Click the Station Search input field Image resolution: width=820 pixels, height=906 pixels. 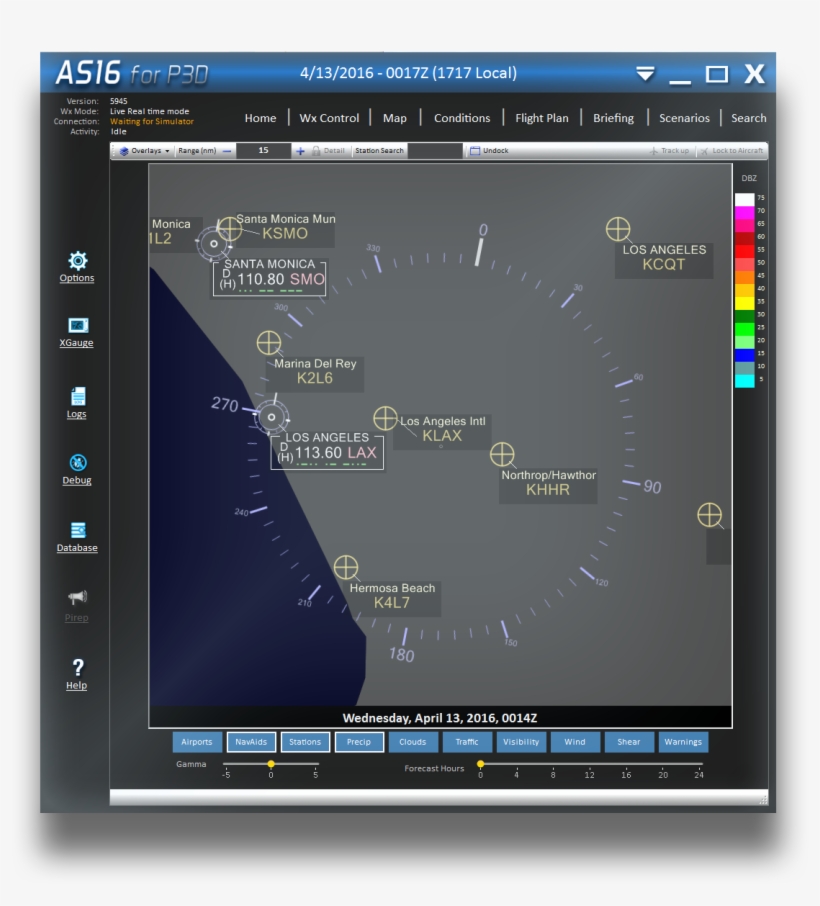[x=435, y=151]
